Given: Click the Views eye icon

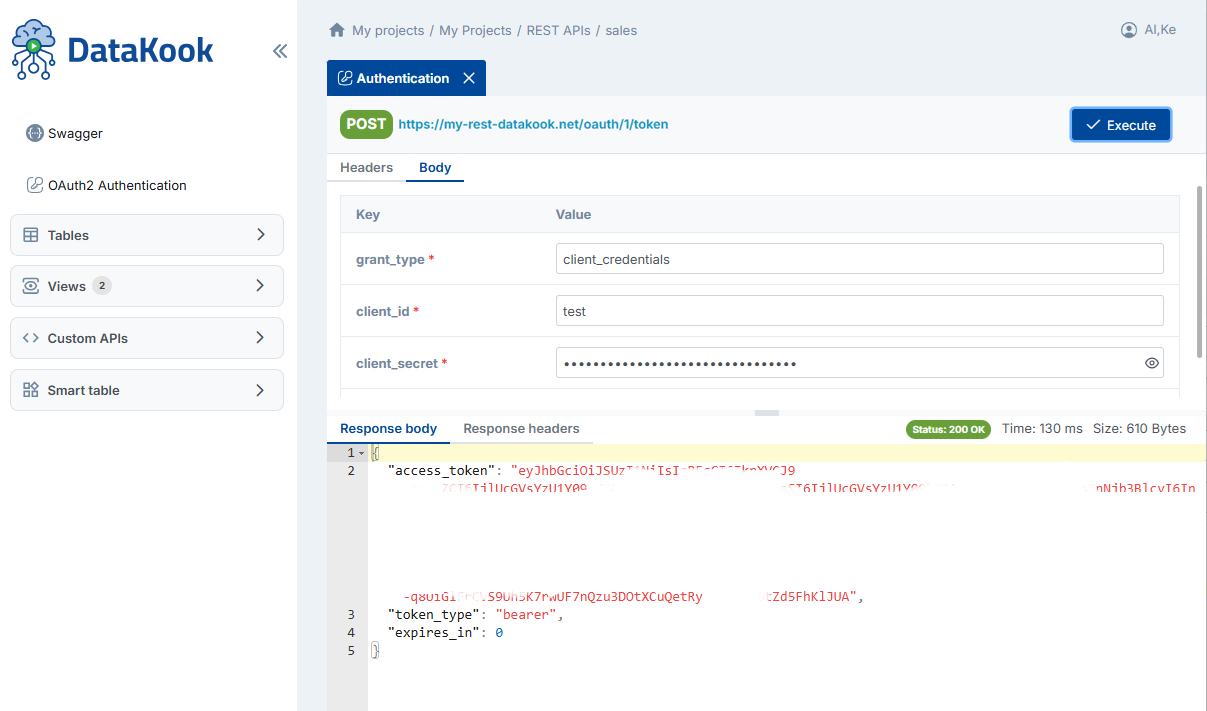Looking at the screenshot, I should 30,286.
